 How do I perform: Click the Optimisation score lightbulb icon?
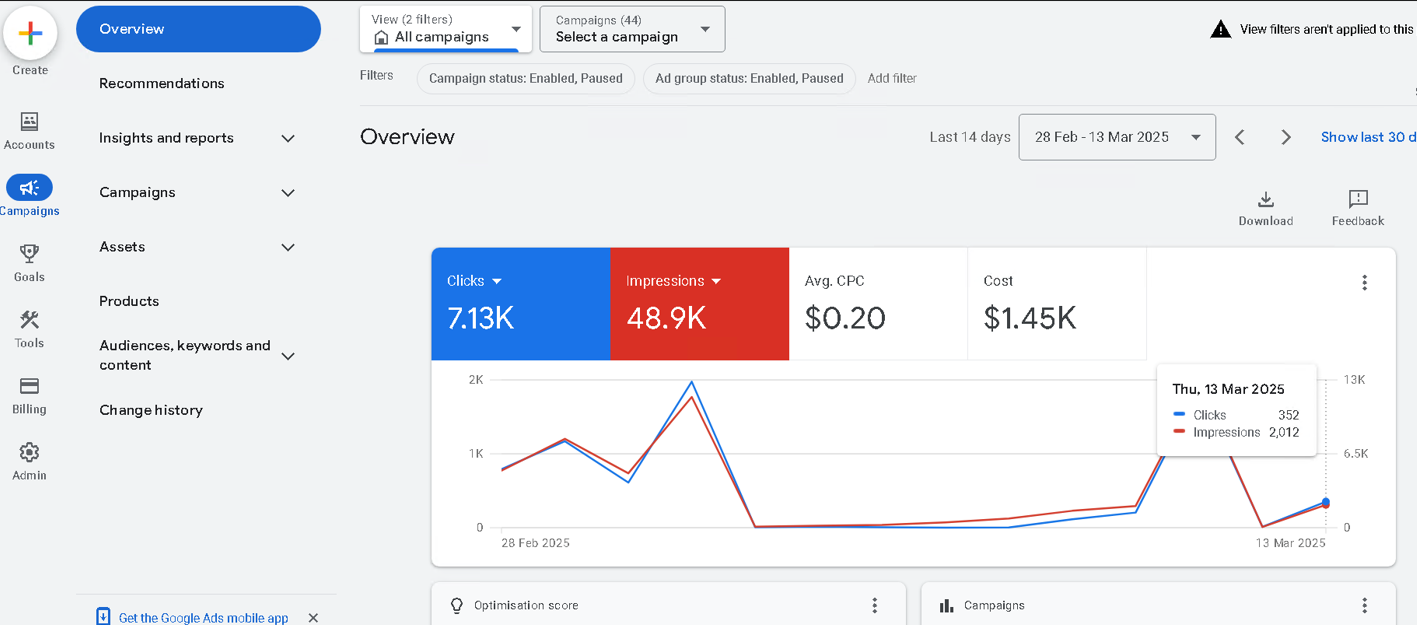point(457,605)
